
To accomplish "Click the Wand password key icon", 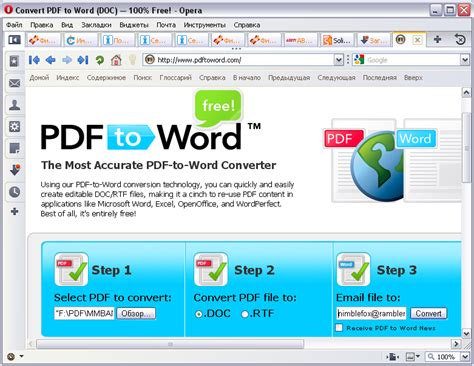I will [133, 60].
